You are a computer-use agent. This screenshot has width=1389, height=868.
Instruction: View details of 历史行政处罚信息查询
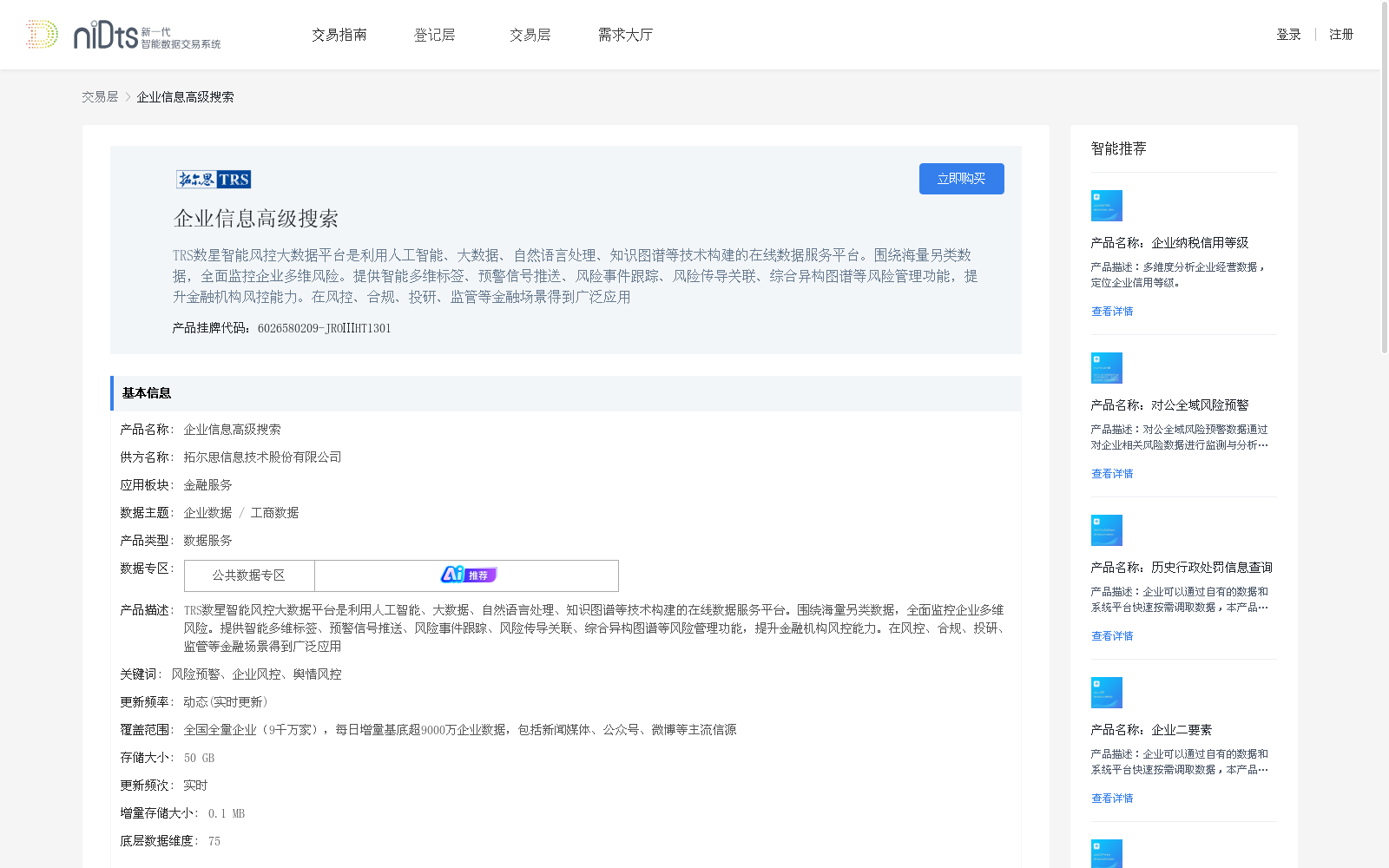click(x=1112, y=636)
